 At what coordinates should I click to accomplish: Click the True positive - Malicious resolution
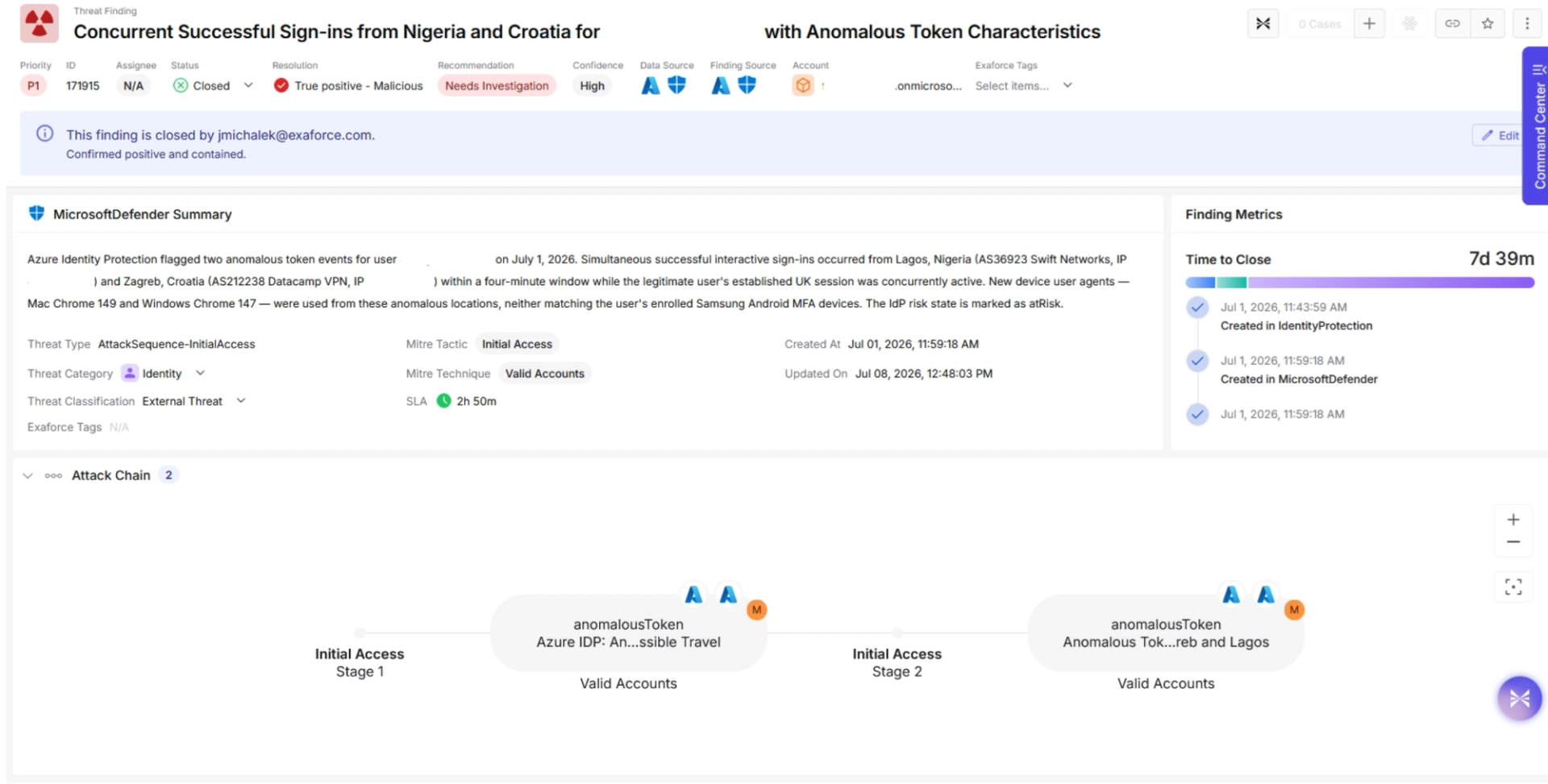348,85
